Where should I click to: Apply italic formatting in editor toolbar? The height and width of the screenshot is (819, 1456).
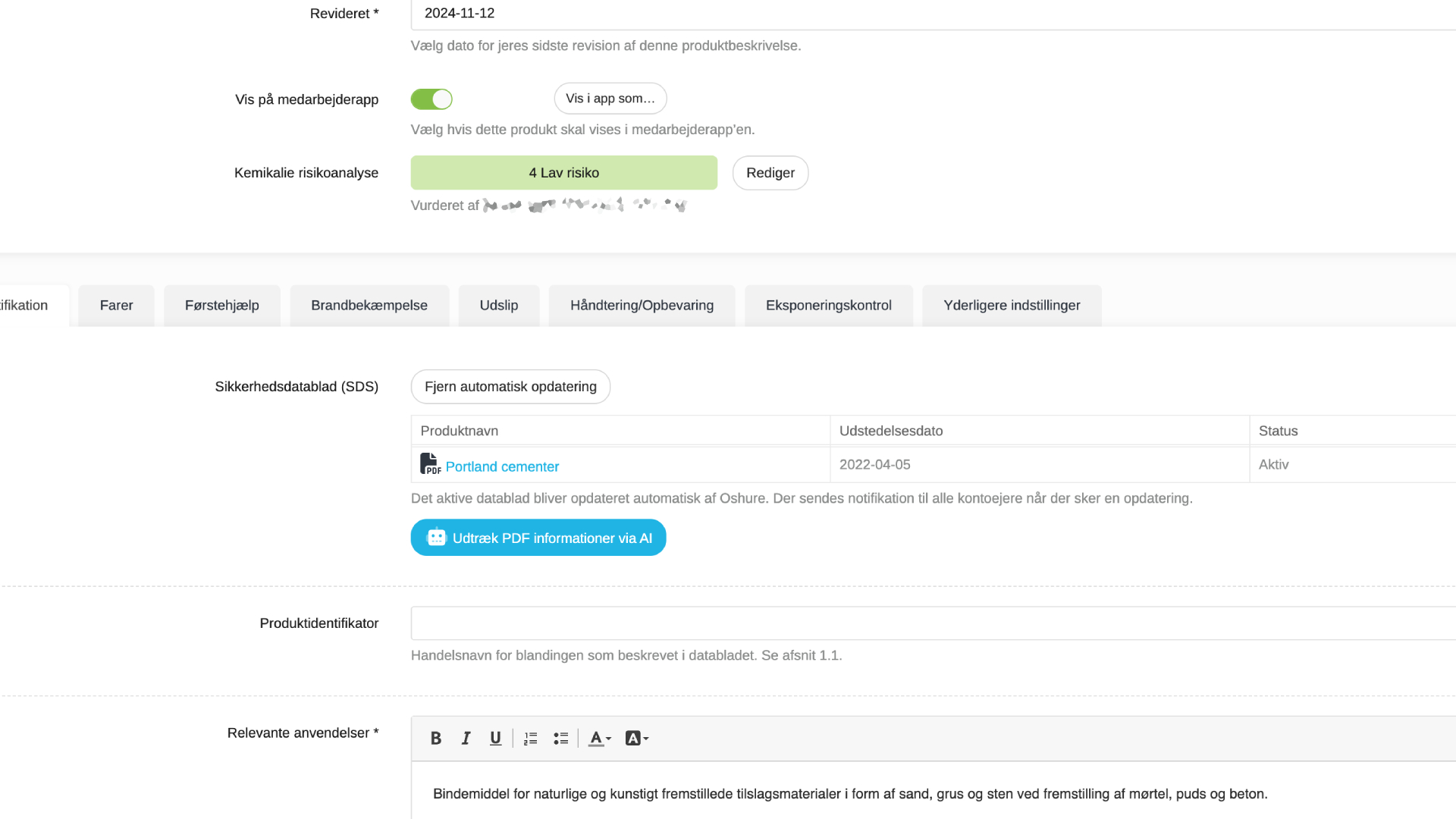[x=466, y=738]
